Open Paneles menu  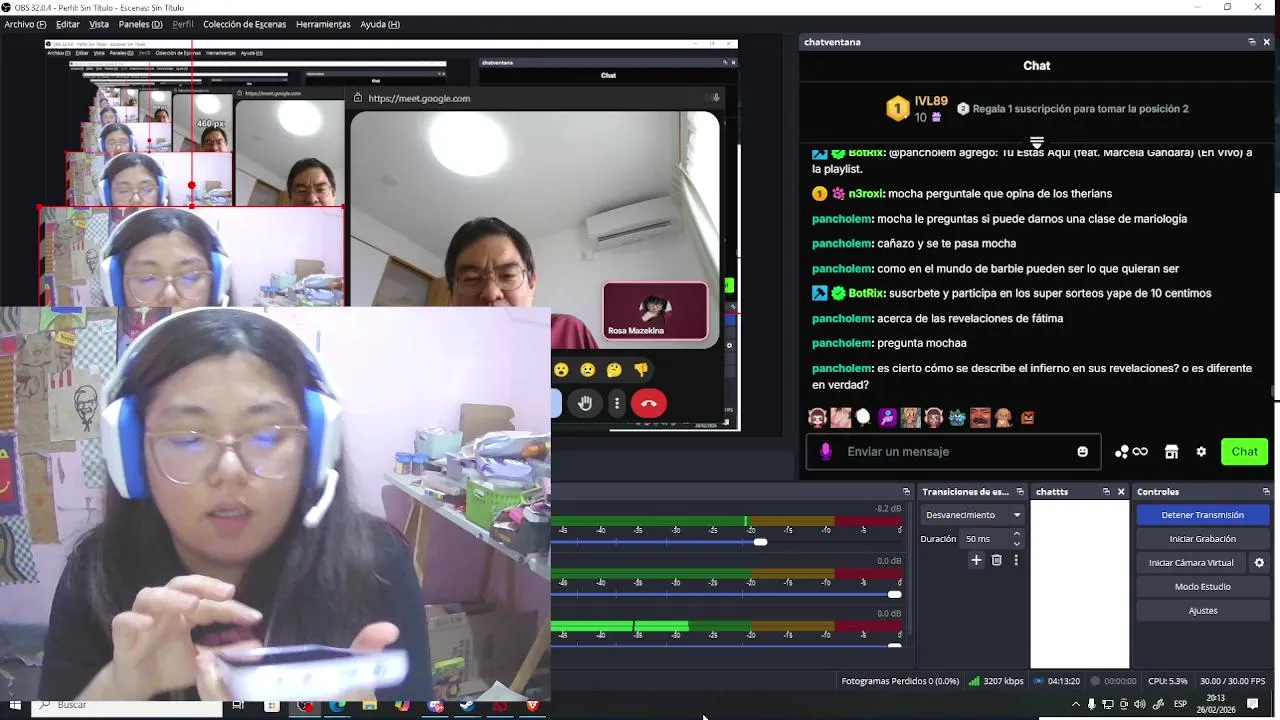(x=140, y=24)
